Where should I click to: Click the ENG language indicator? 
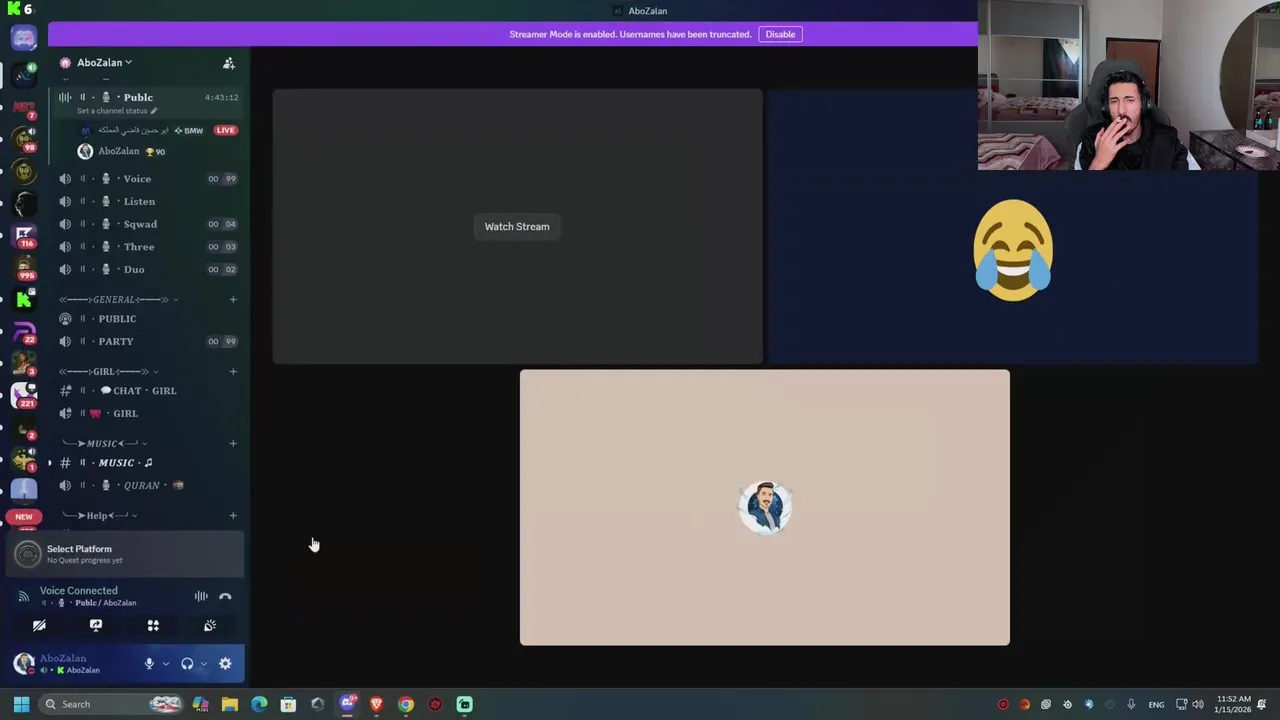[x=1156, y=705]
